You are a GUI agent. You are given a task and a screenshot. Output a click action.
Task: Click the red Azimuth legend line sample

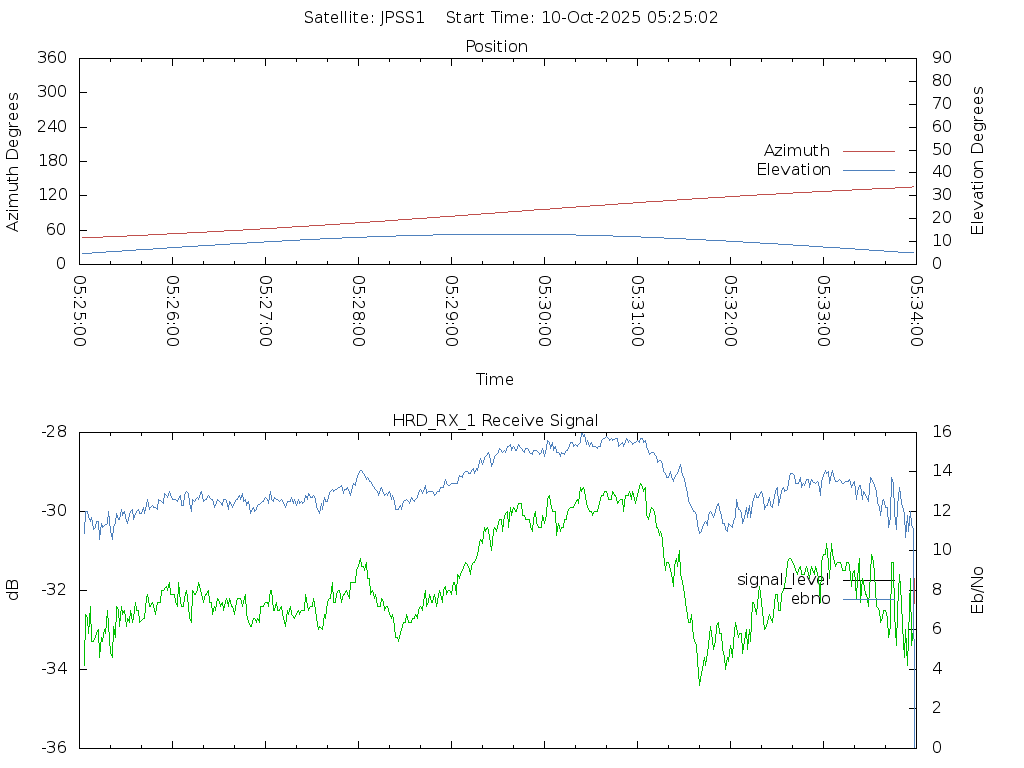(868, 151)
